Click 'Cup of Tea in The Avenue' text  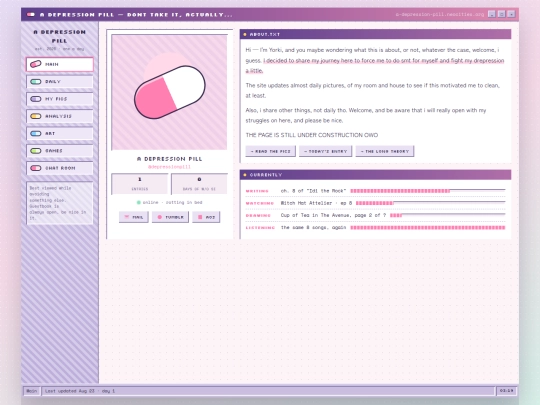point(333,215)
